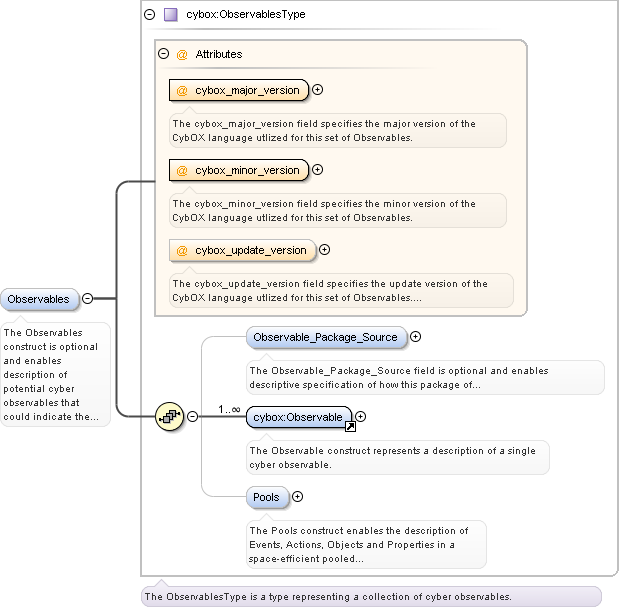Click the @ icon on cybox_minor_version
Viewport: 620px width, 610px height.
pyautogui.click(x=182, y=170)
